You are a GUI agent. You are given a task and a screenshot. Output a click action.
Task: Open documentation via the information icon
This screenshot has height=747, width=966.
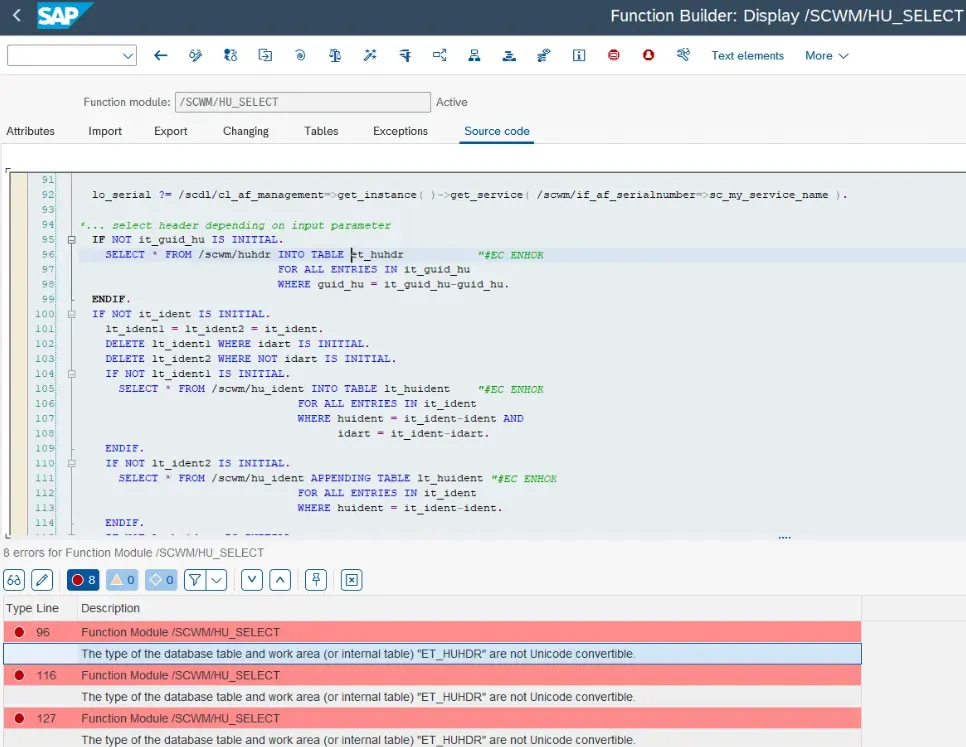pos(579,55)
